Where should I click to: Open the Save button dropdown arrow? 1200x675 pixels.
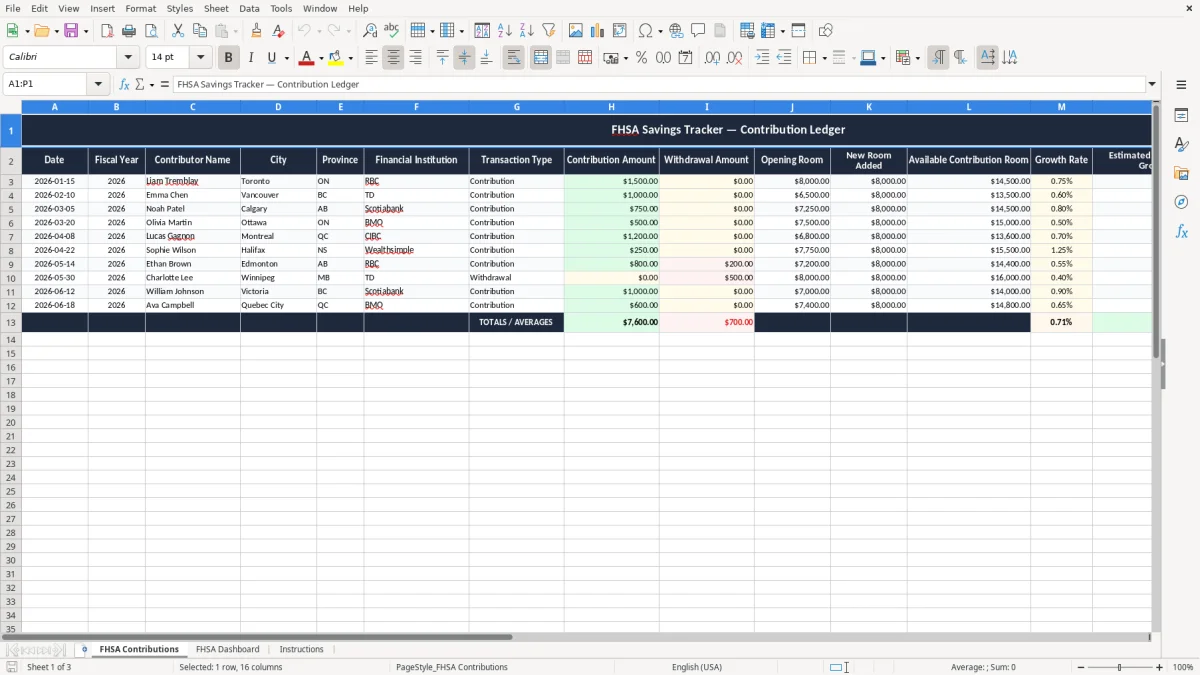[86, 31]
